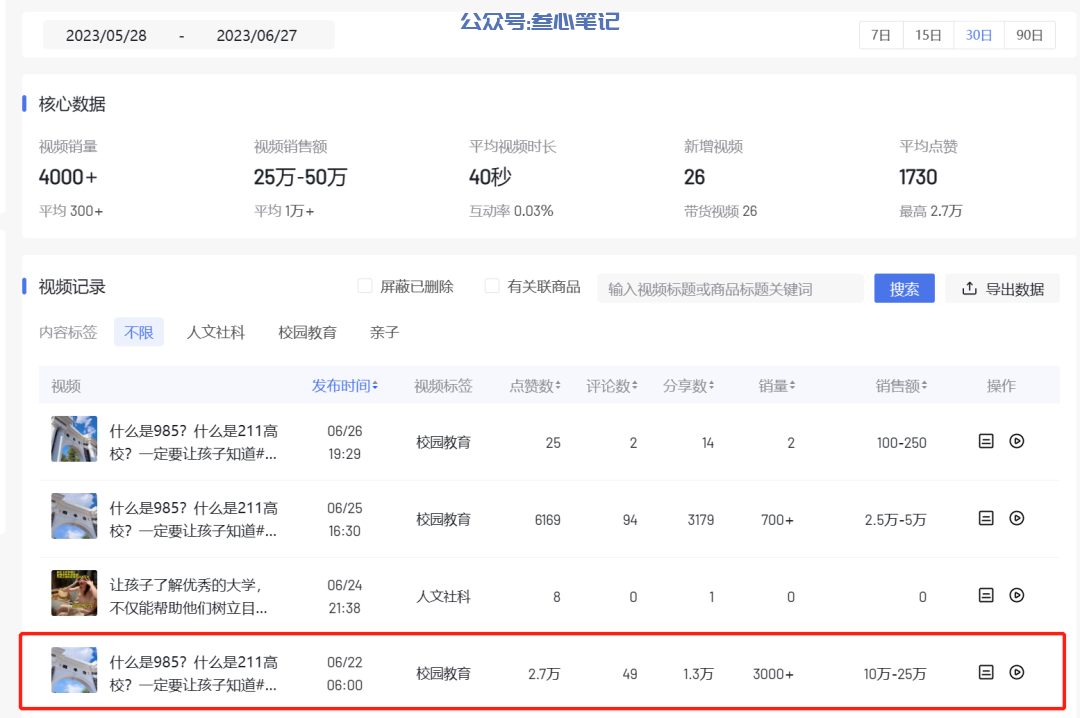1080x718 pixels.
Task: Filter by 人文社科 content tag
Action: pyautogui.click(x=216, y=332)
